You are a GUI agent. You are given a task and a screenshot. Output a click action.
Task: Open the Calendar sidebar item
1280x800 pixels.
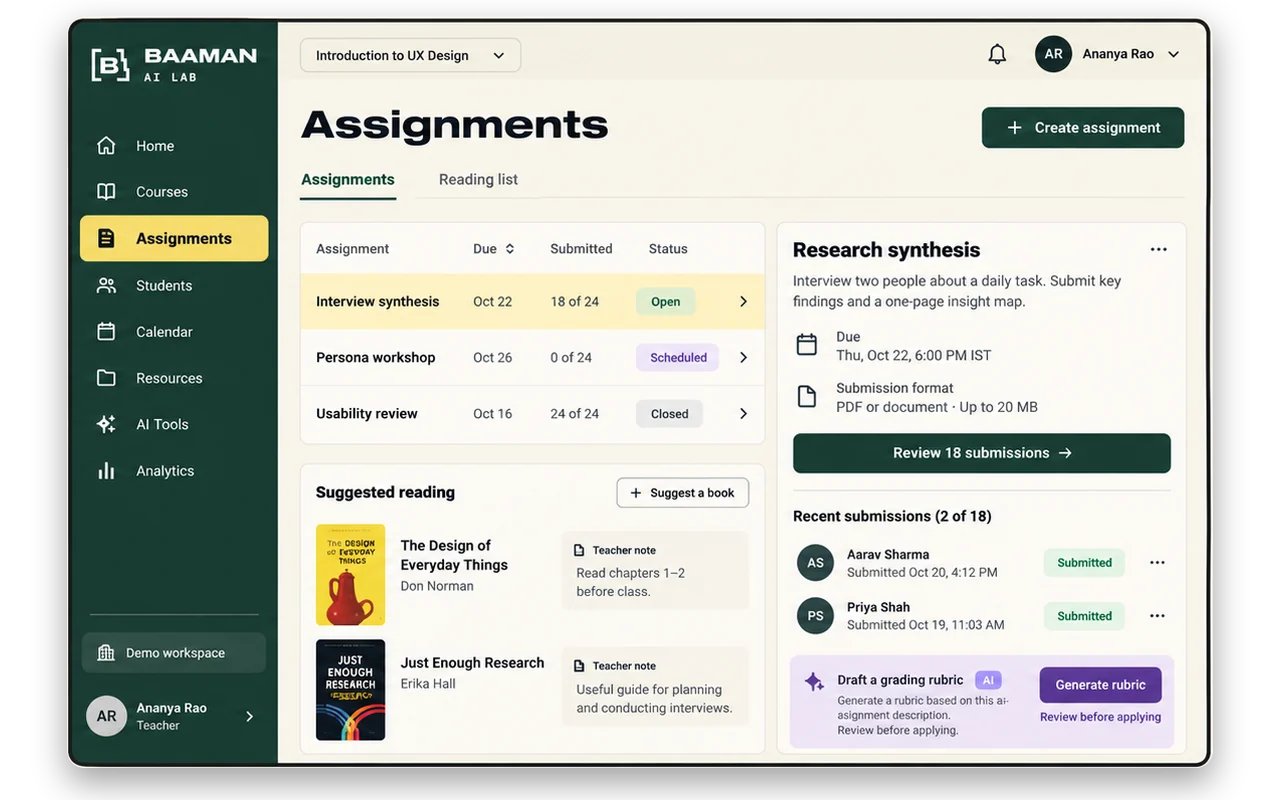[164, 332]
